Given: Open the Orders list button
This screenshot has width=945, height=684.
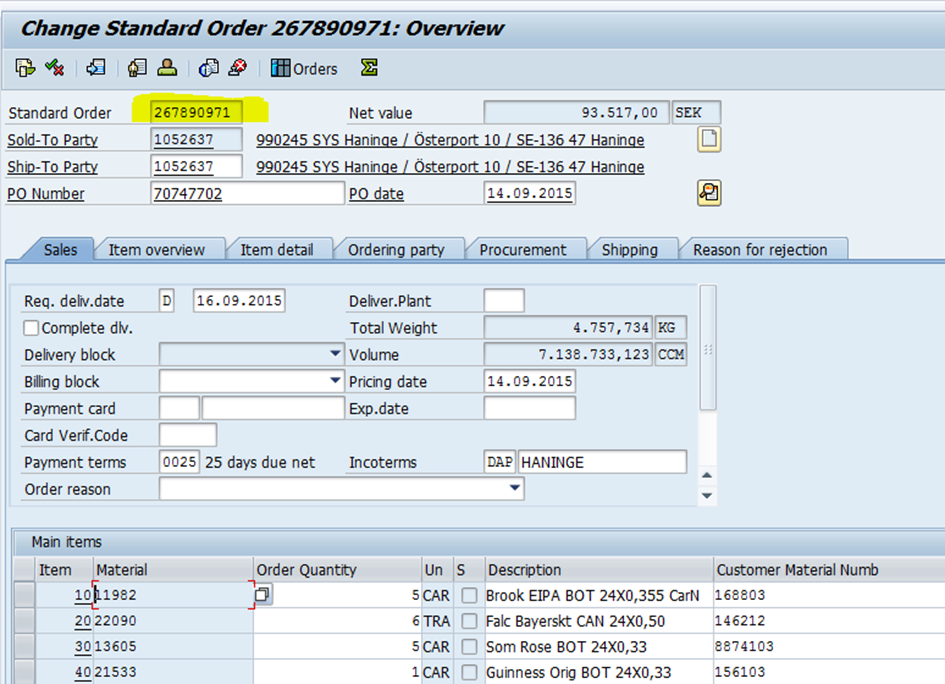Looking at the screenshot, I should tap(304, 68).
